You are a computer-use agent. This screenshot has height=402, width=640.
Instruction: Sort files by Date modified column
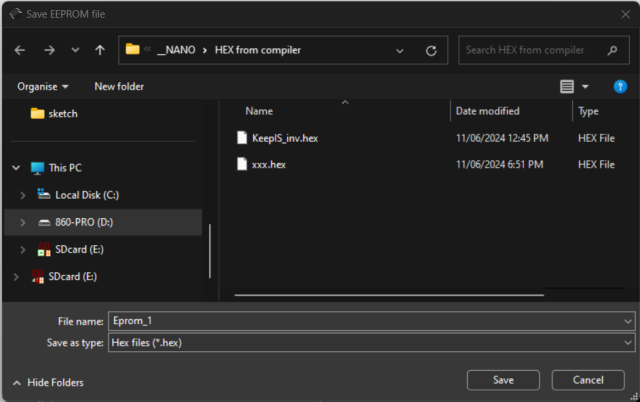(x=487, y=111)
